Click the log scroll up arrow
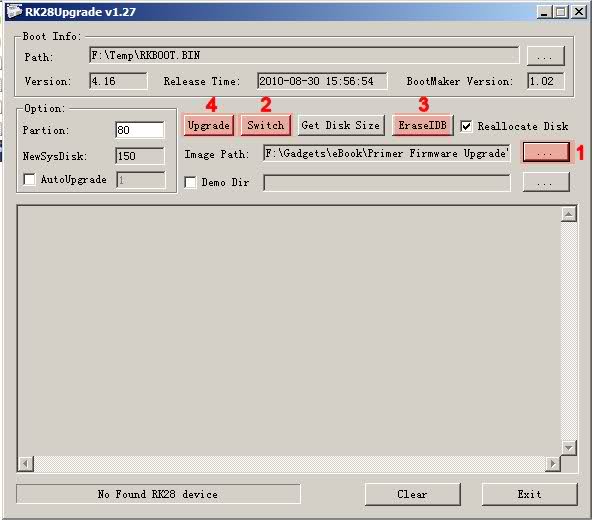The height and width of the screenshot is (520, 592). (x=568, y=214)
